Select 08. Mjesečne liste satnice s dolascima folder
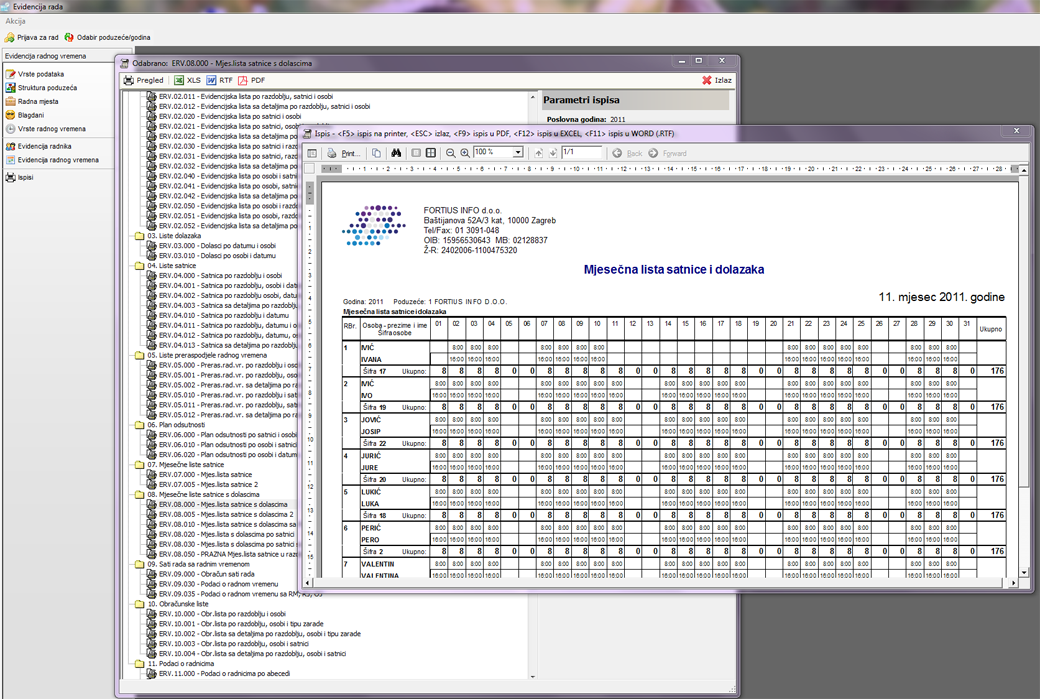The height and width of the screenshot is (699, 1040). coord(203,494)
